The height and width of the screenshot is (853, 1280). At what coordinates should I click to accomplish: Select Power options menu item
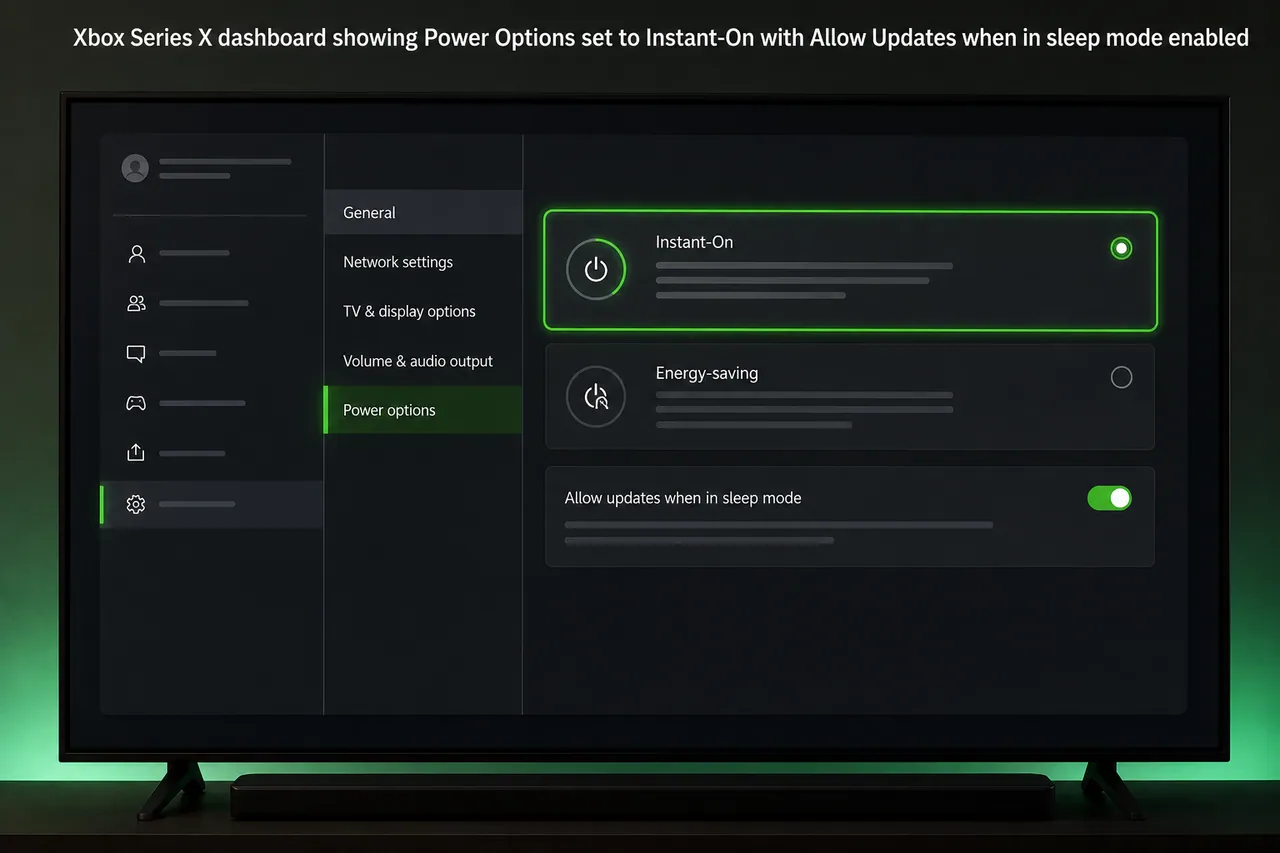click(423, 410)
